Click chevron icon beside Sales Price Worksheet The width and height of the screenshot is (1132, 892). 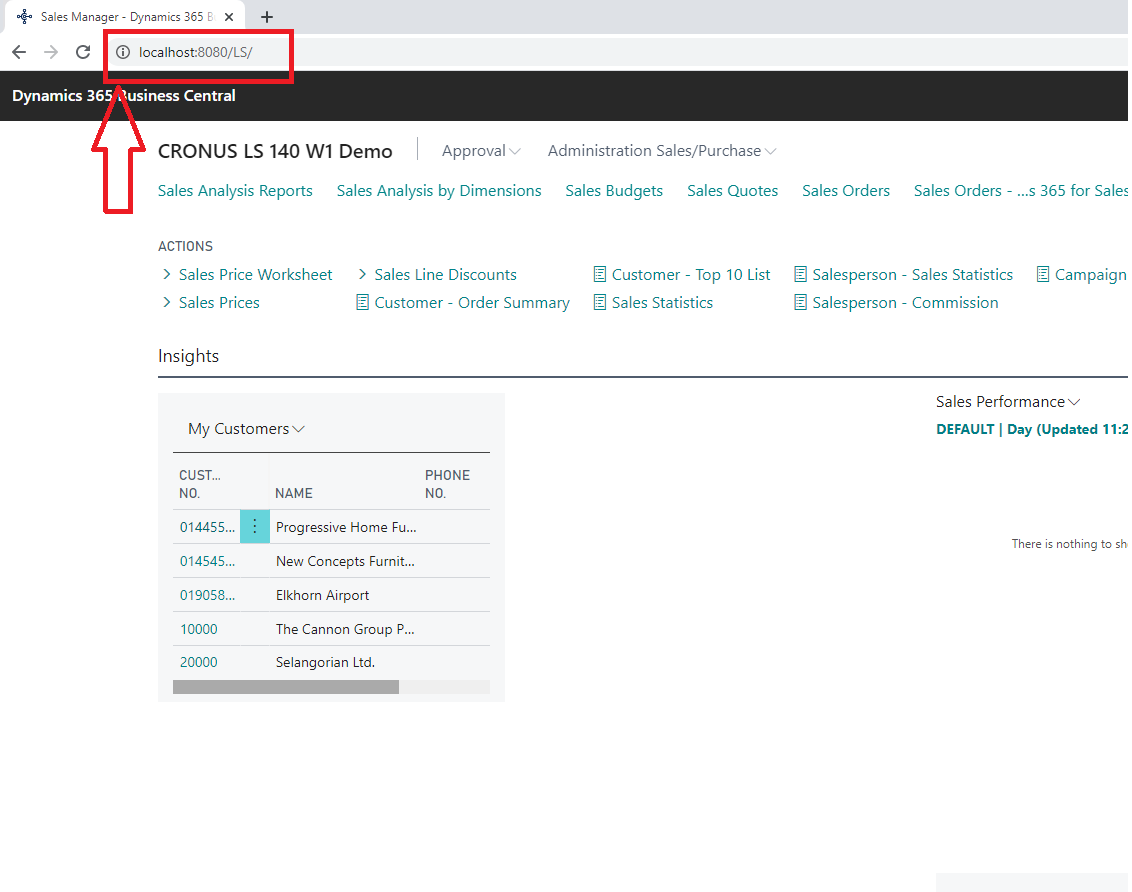167,274
